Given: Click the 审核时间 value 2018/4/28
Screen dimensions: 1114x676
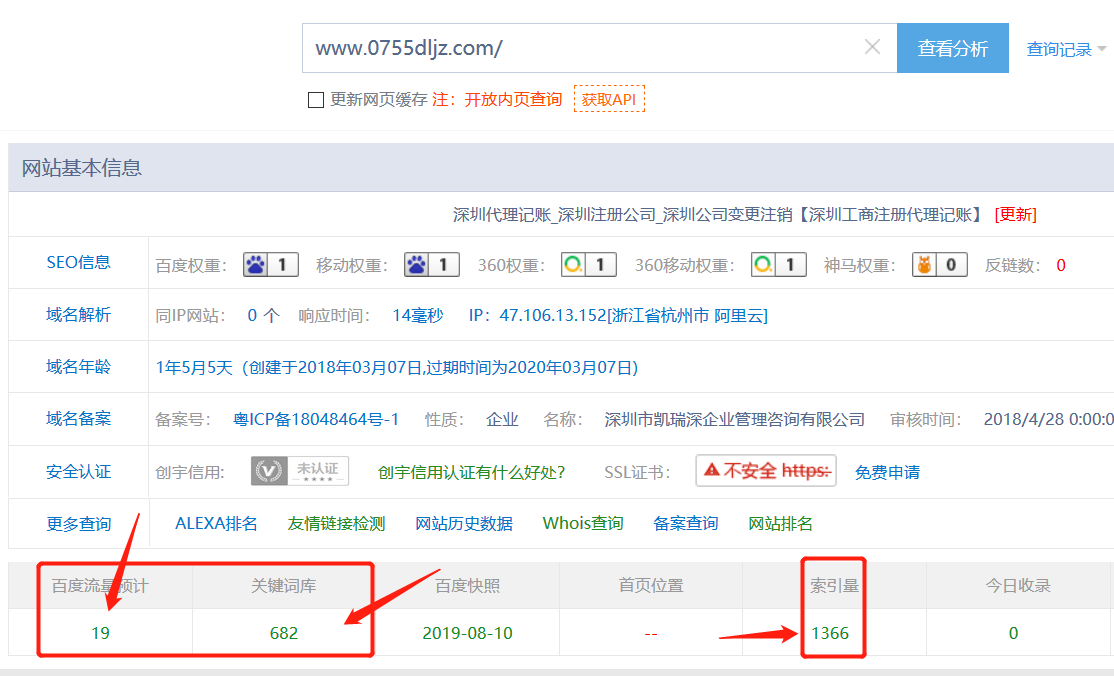Looking at the screenshot, I should coord(1049,419).
